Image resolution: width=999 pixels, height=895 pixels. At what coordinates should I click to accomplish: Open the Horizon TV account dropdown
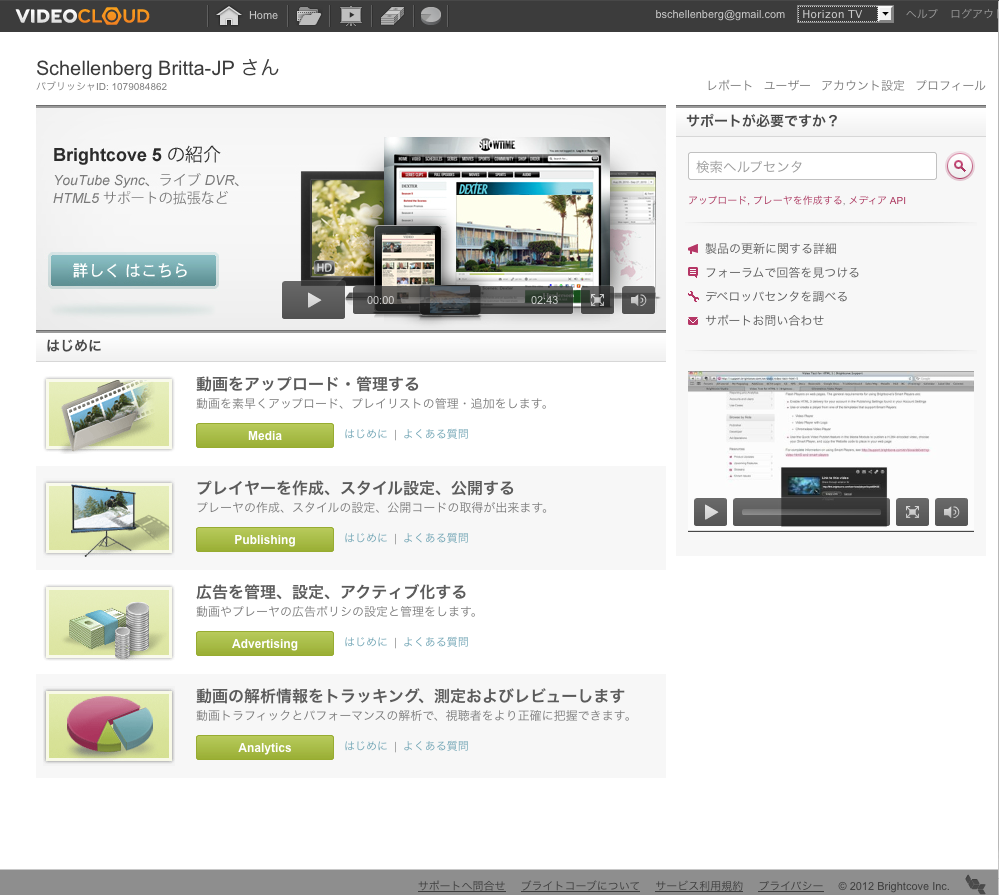tap(845, 14)
